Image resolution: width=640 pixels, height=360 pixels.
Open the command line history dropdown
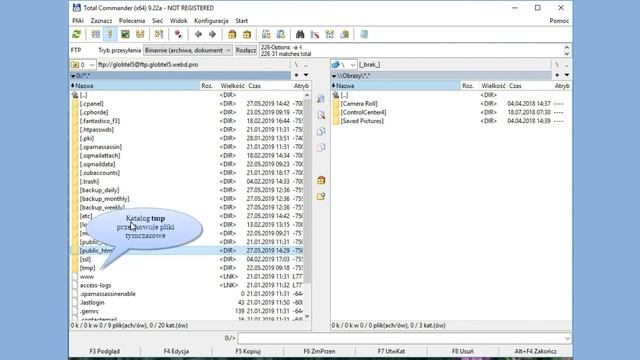coord(567,338)
